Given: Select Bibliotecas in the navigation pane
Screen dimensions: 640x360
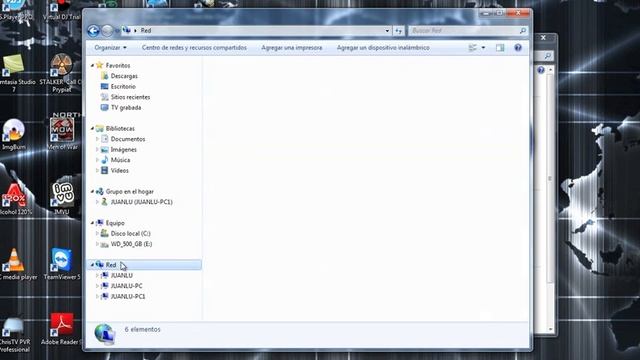Looking at the screenshot, I should (120, 129).
